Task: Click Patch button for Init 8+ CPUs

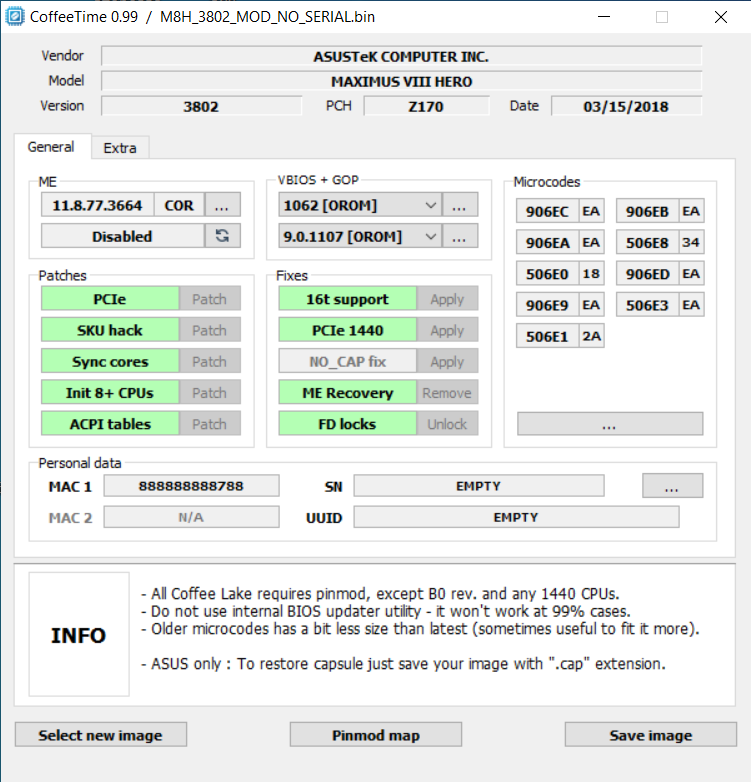Action: click(209, 392)
